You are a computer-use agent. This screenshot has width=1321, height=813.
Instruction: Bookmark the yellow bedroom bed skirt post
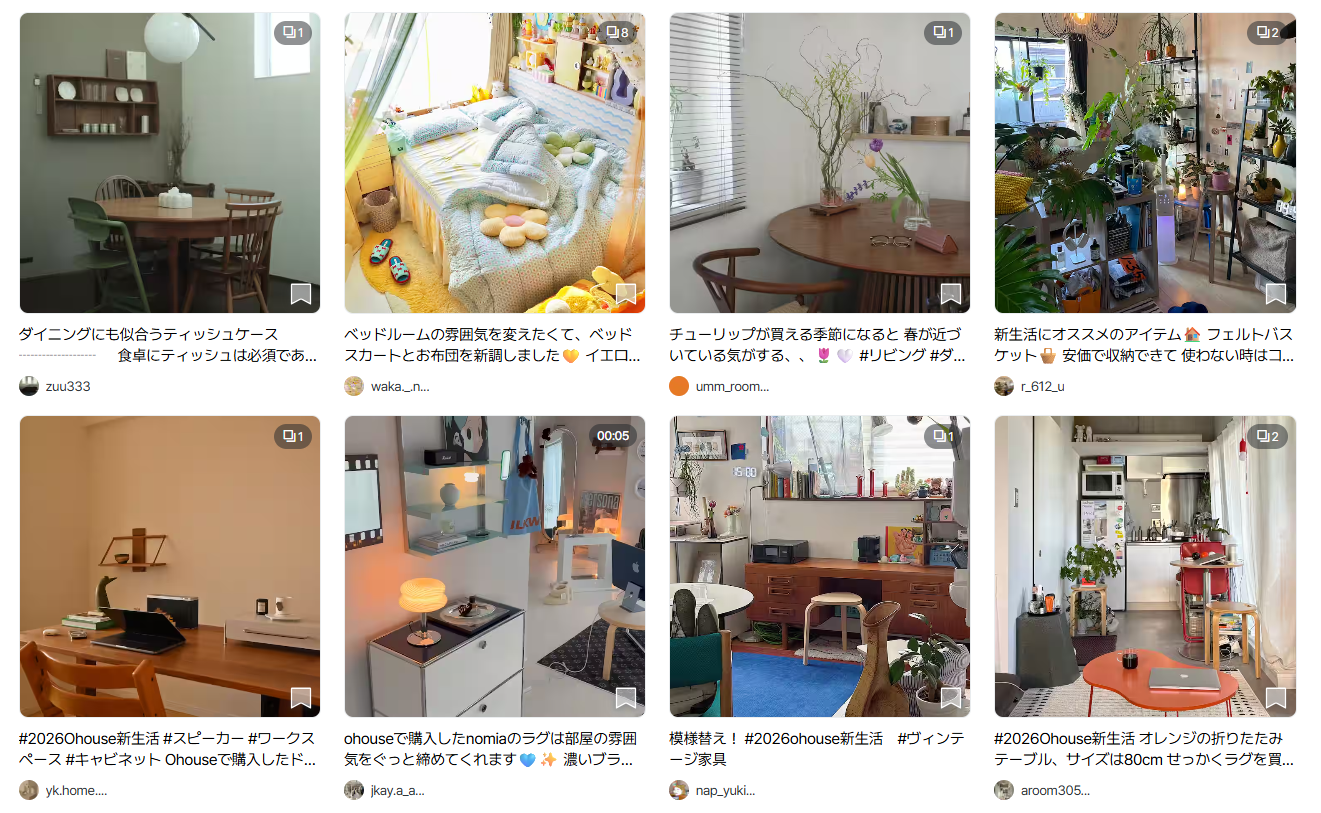[625, 294]
